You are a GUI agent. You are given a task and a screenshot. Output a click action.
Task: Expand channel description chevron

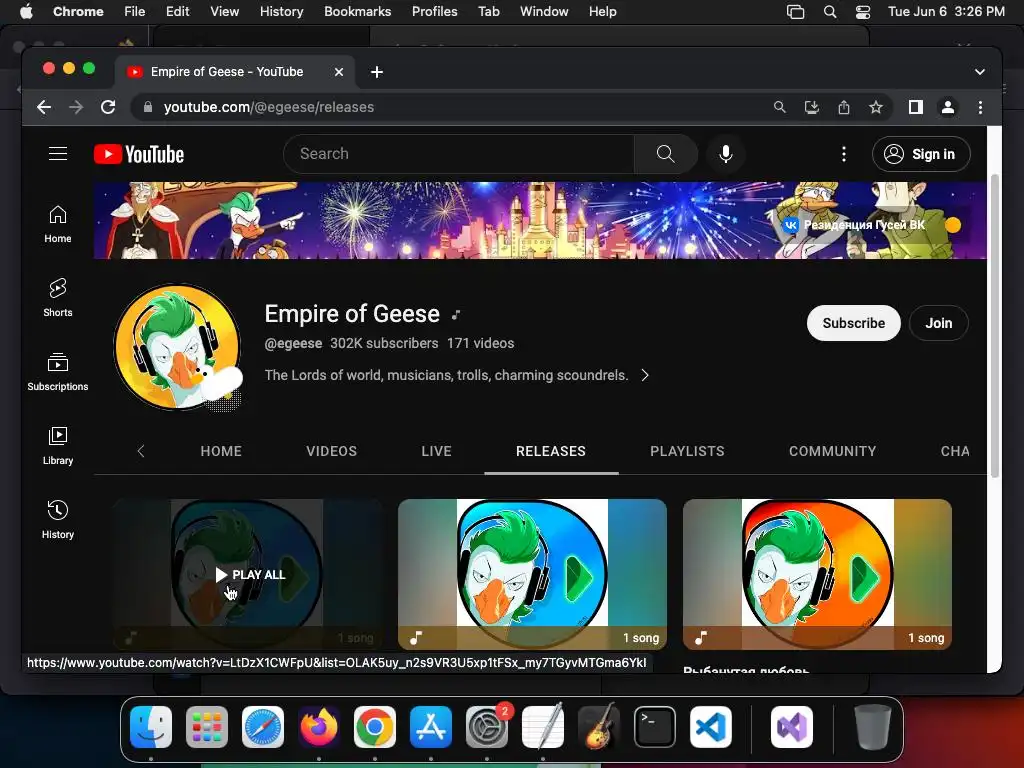click(x=645, y=375)
